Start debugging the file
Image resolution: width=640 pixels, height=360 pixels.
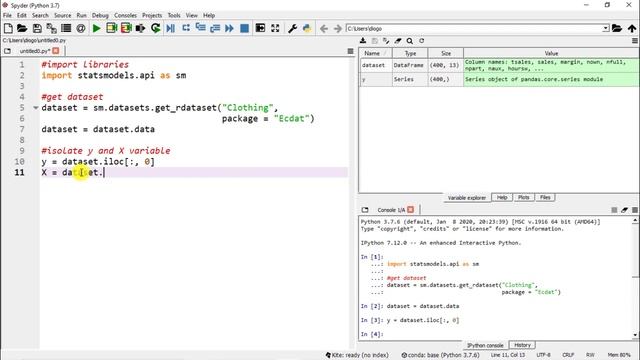point(171,28)
